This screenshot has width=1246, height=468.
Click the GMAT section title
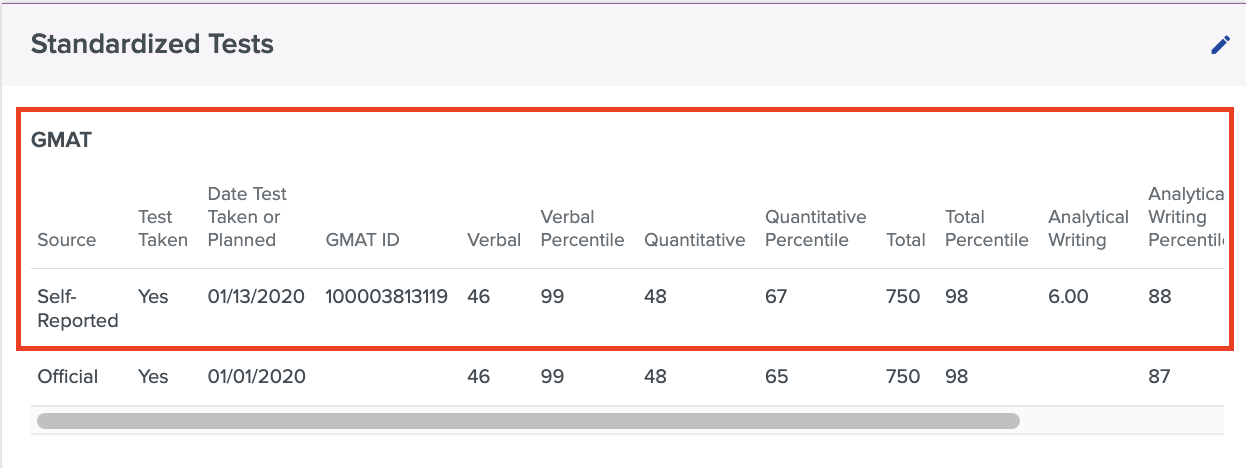(62, 140)
